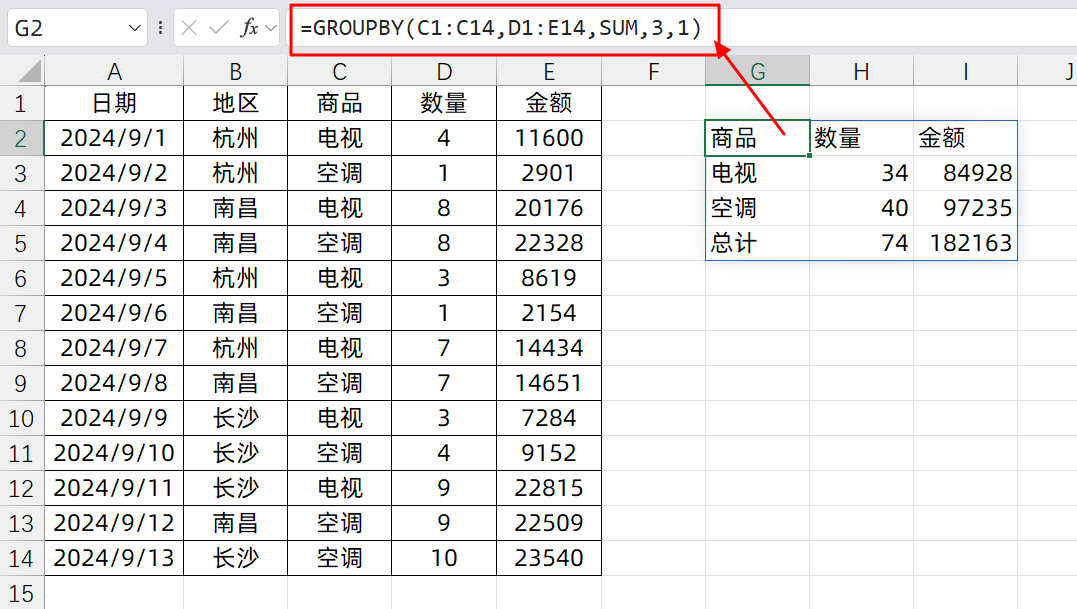Select column D header

point(444,71)
